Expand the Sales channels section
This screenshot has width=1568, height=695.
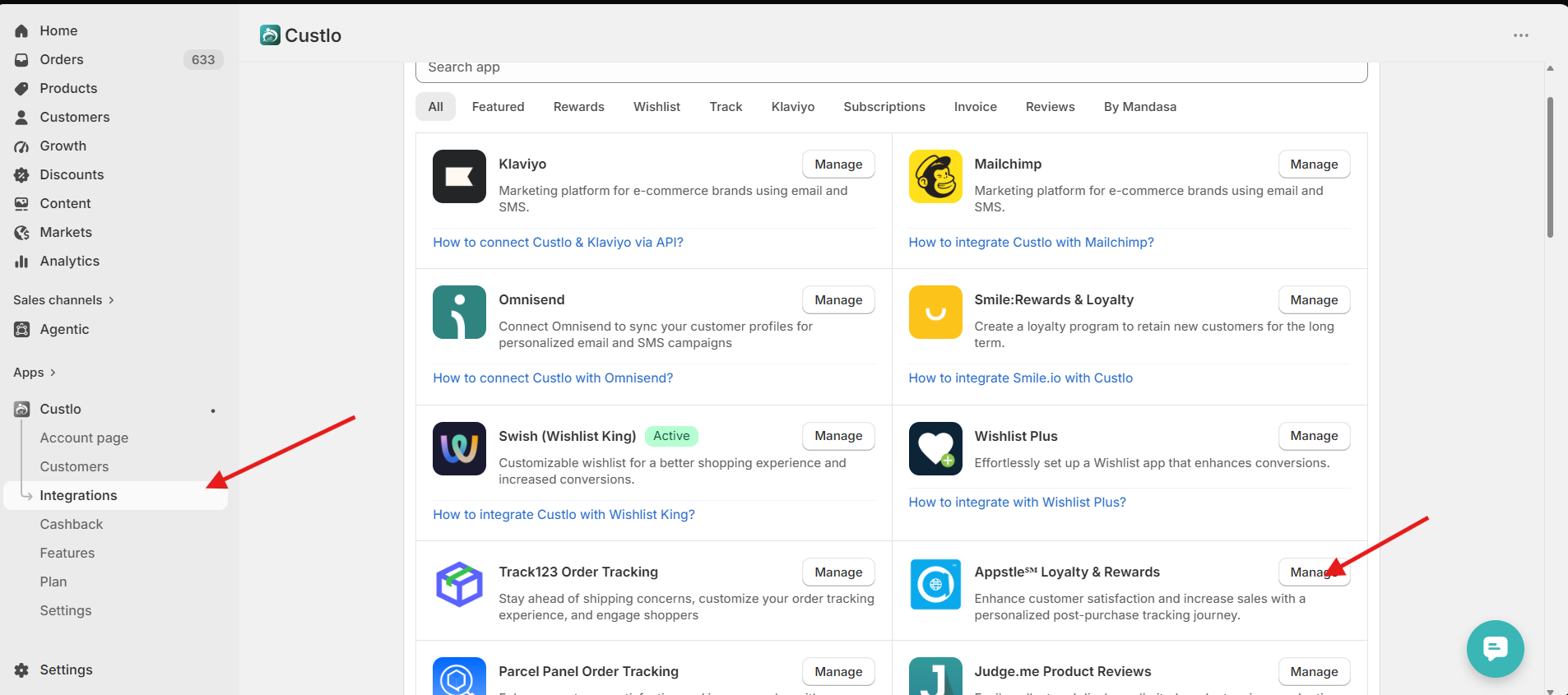(x=63, y=300)
